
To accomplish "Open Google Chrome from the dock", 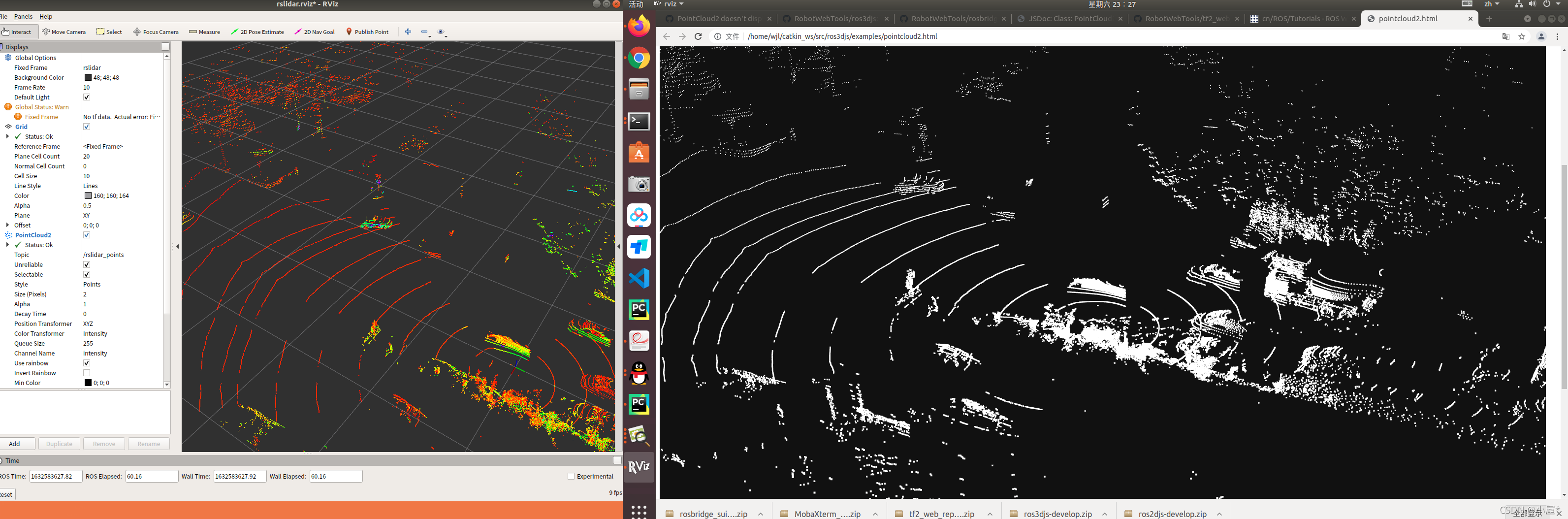I will pyautogui.click(x=639, y=59).
